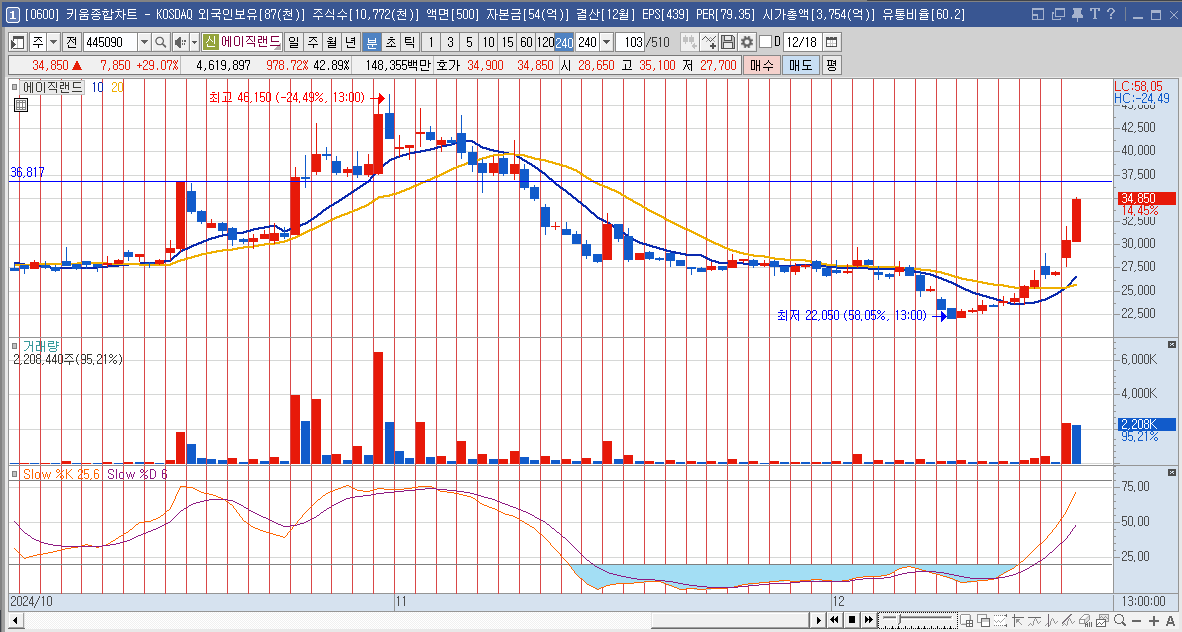1182x632 pixels.
Task: Click the 평 button next to 매도
Action: pyautogui.click(x=831, y=66)
